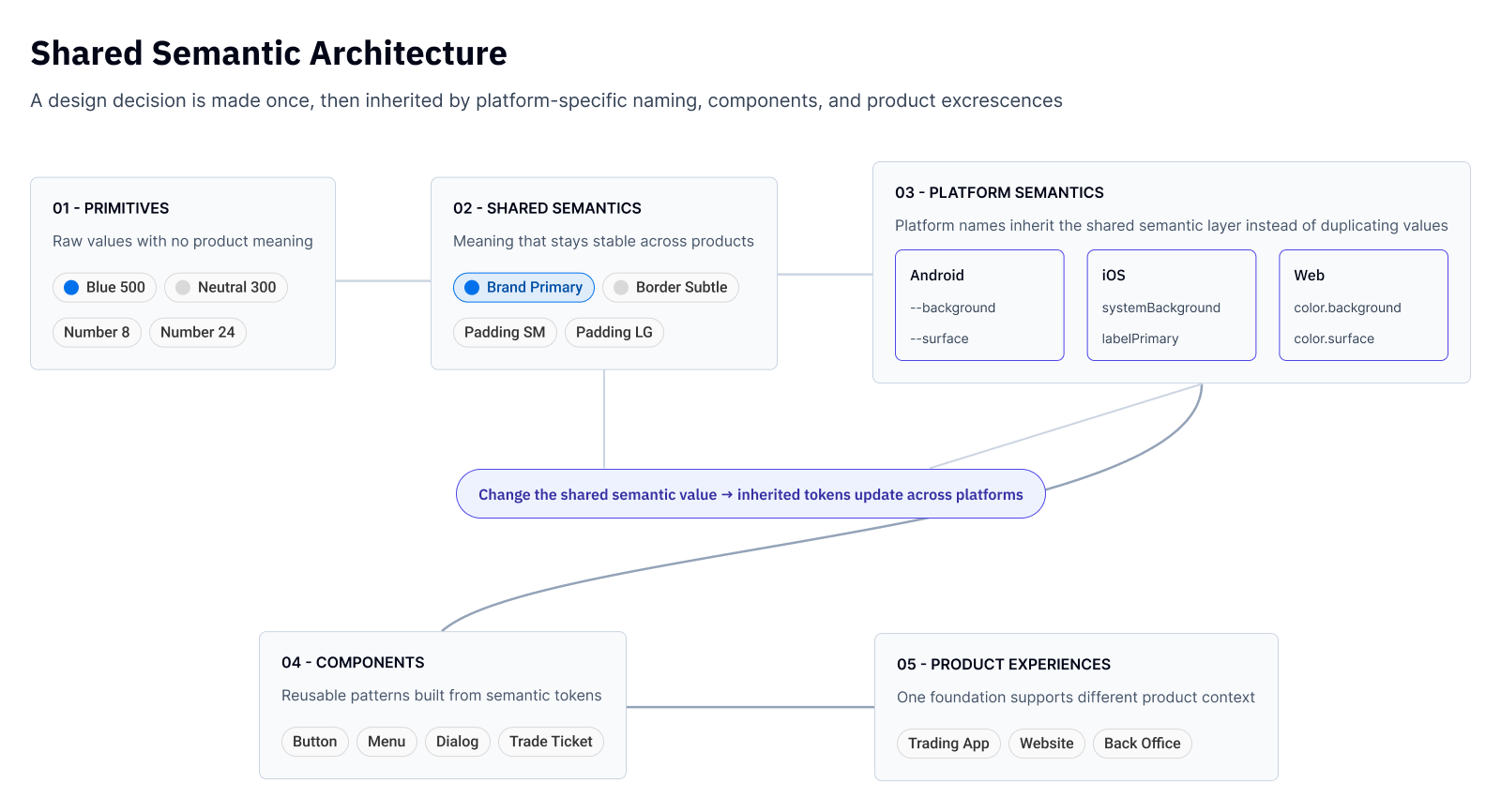The width and height of the screenshot is (1501, 812).
Task: Click the Blue 500 color dot
Action: tap(71, 288)
